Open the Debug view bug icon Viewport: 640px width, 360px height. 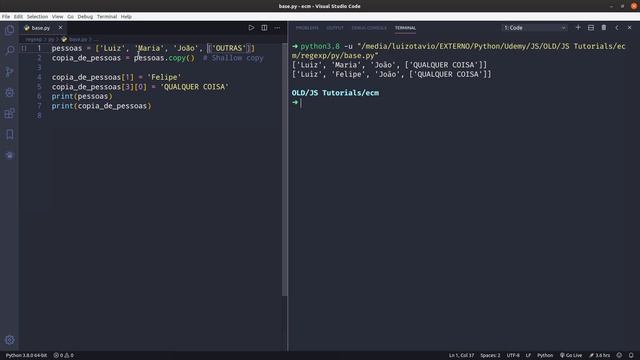pos(9,93)
